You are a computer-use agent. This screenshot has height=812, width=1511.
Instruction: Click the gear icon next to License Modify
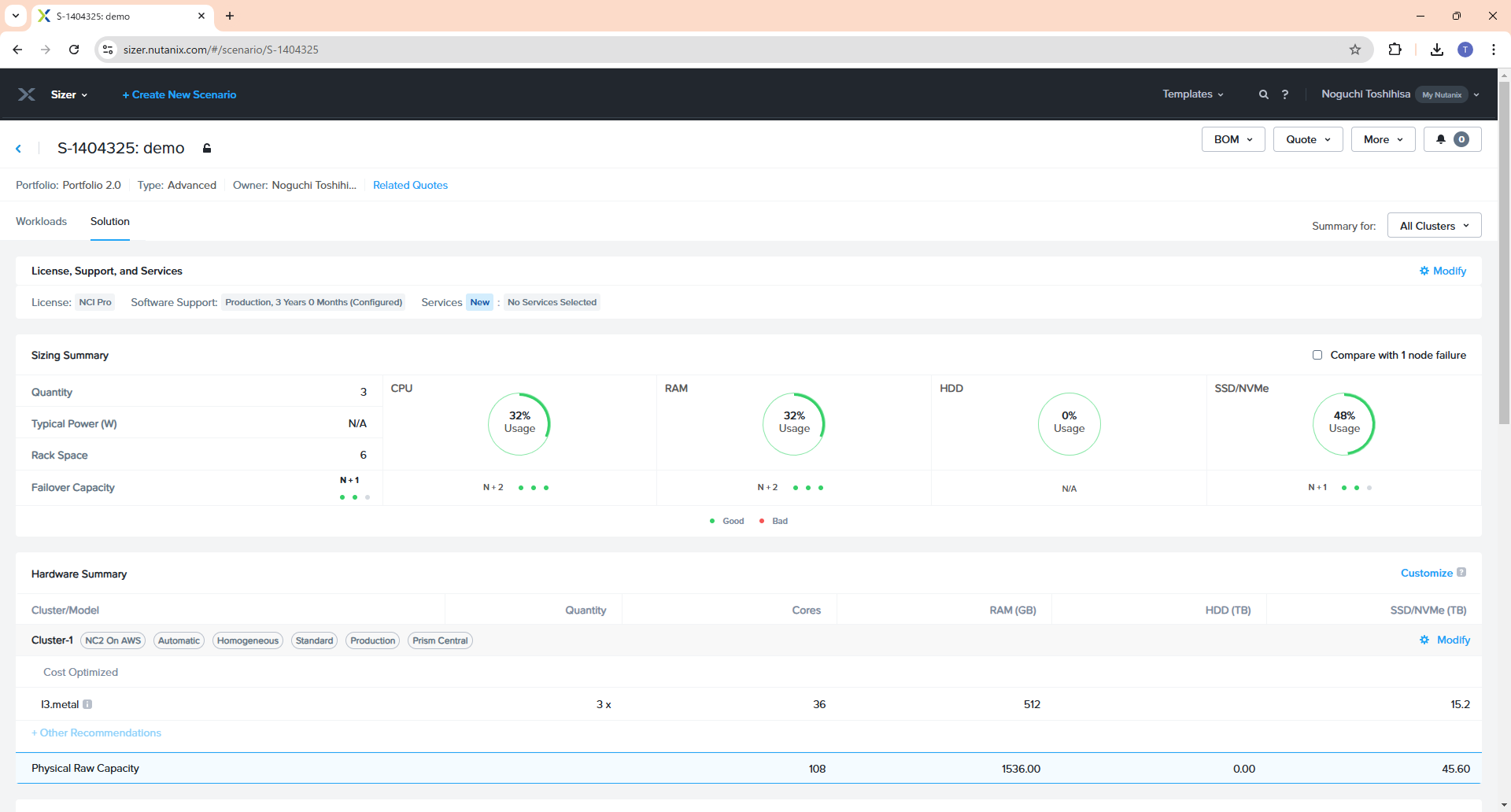1424,271
